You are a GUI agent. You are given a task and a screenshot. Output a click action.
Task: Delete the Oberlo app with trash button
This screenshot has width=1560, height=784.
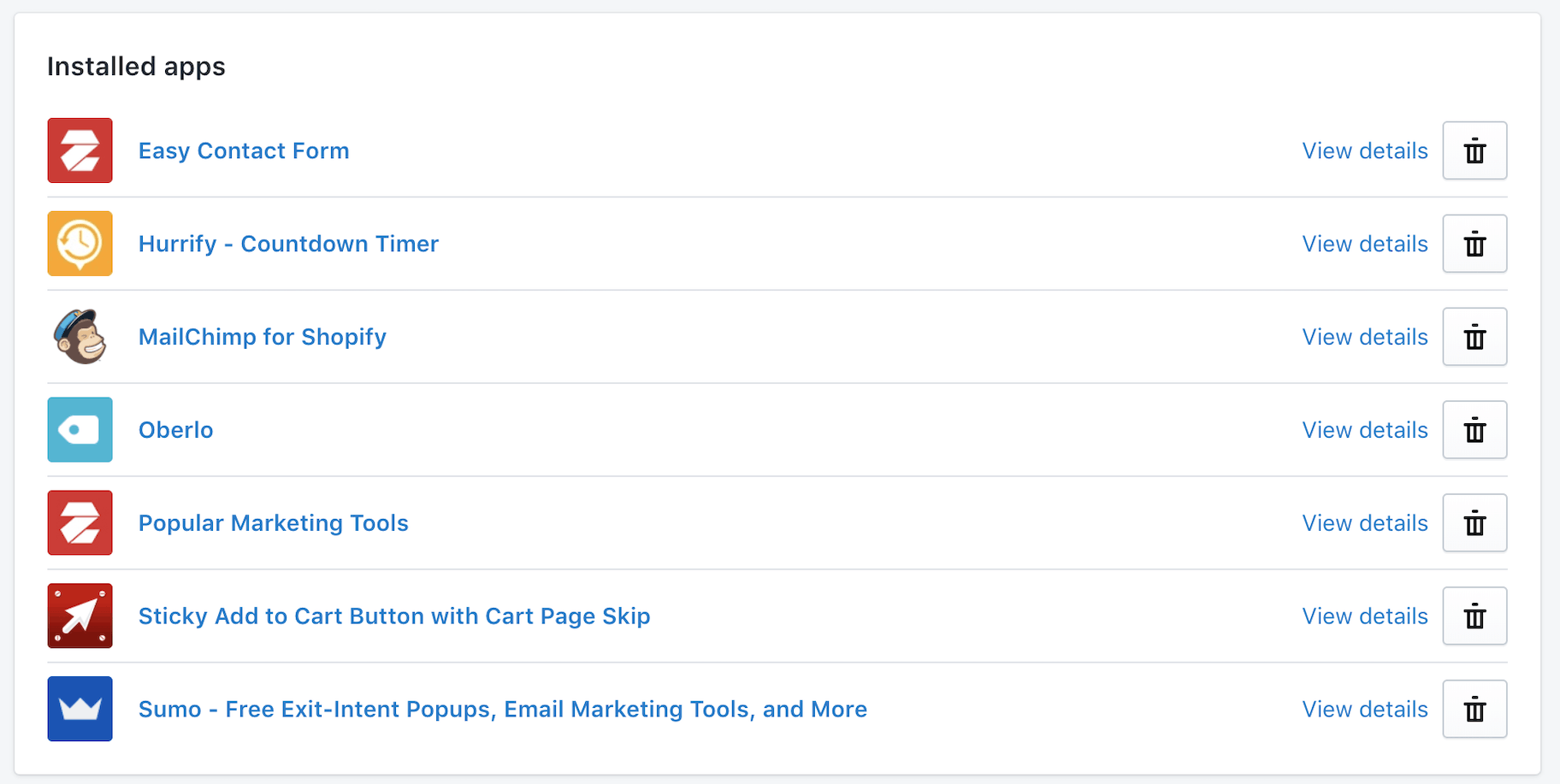[1474, 430]
